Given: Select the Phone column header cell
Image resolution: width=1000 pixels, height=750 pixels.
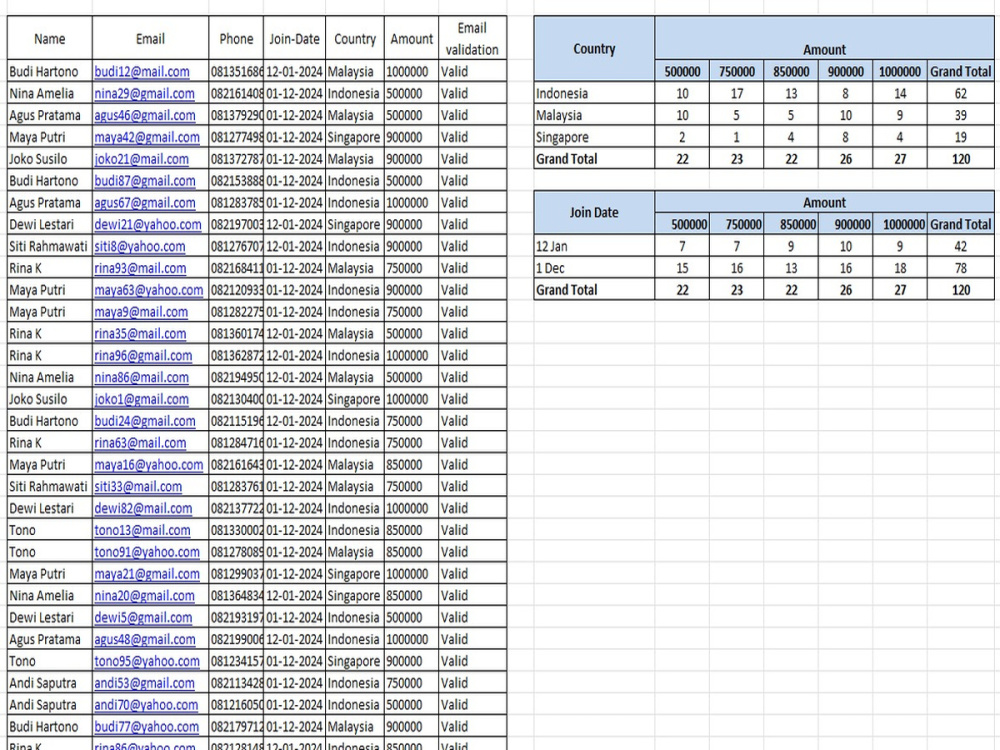Looking at the screenshot, I should click(236, 38).
